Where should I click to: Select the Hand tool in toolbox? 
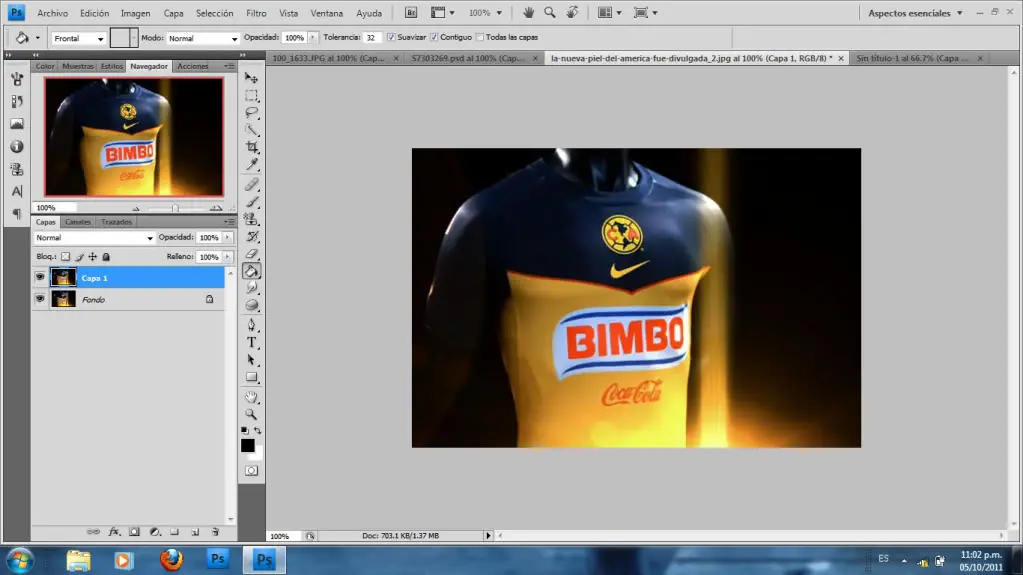click(251, 397)
